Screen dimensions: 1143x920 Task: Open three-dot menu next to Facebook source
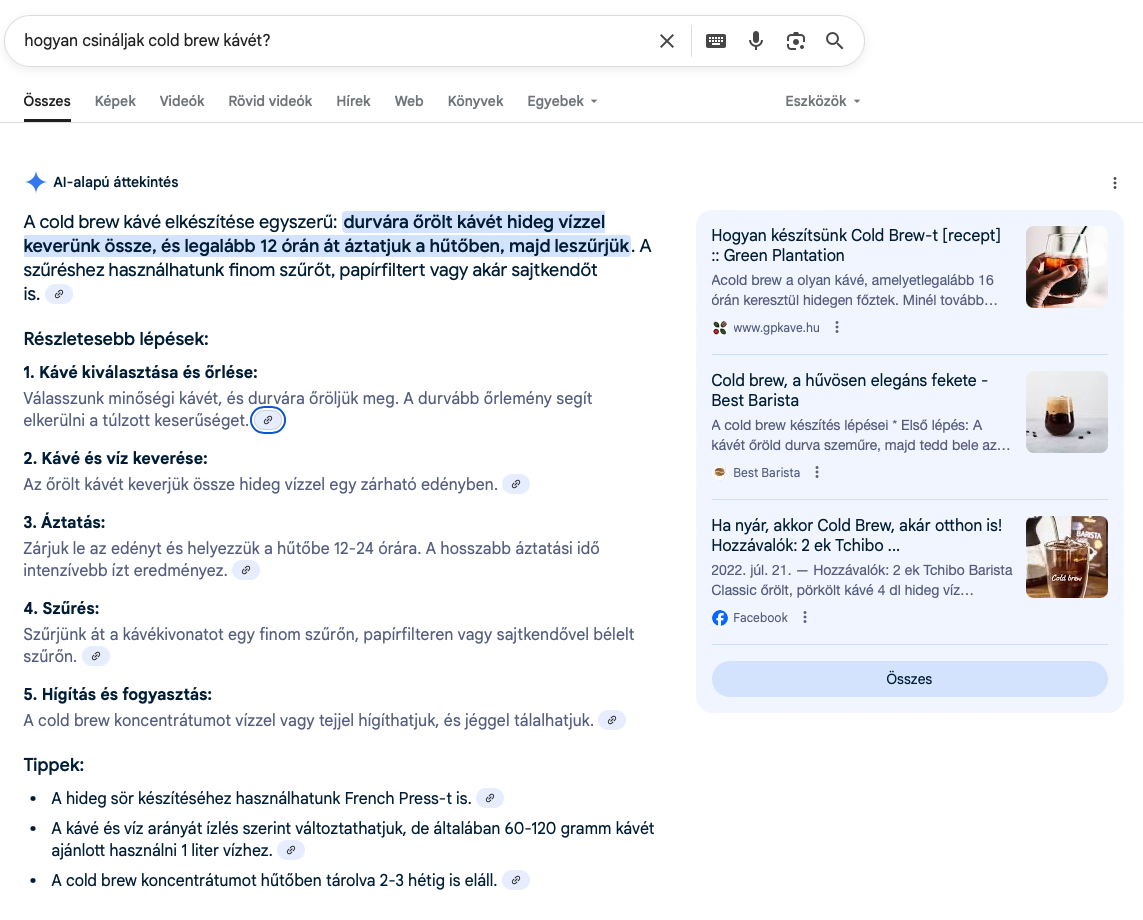[805, 618]
